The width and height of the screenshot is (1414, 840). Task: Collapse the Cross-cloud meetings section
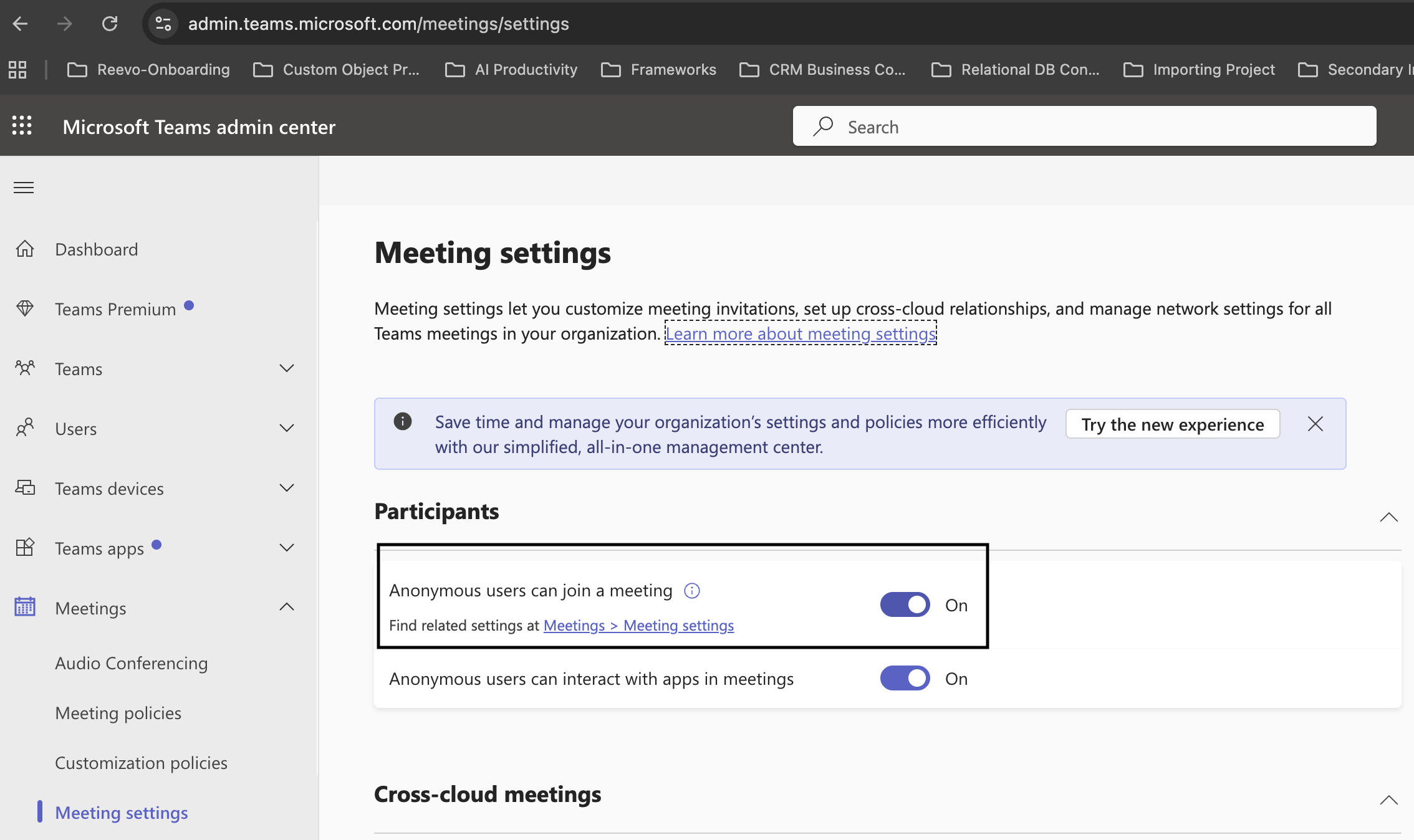1388,800
